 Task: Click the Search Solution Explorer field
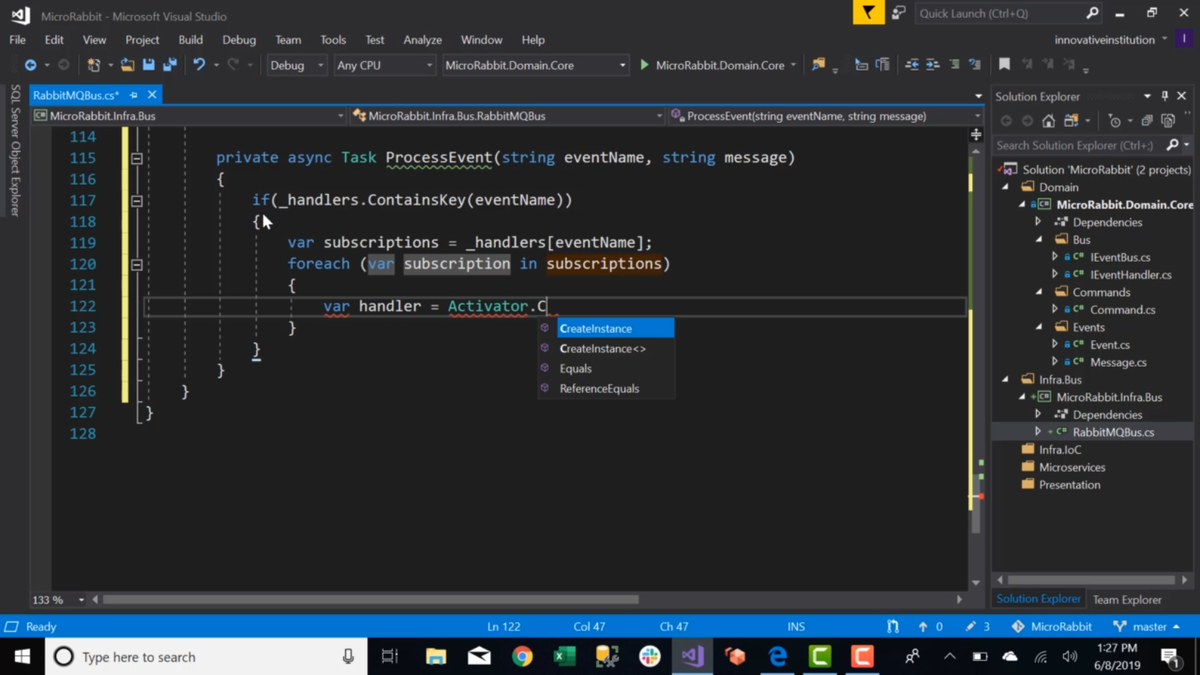[1080, 145]
